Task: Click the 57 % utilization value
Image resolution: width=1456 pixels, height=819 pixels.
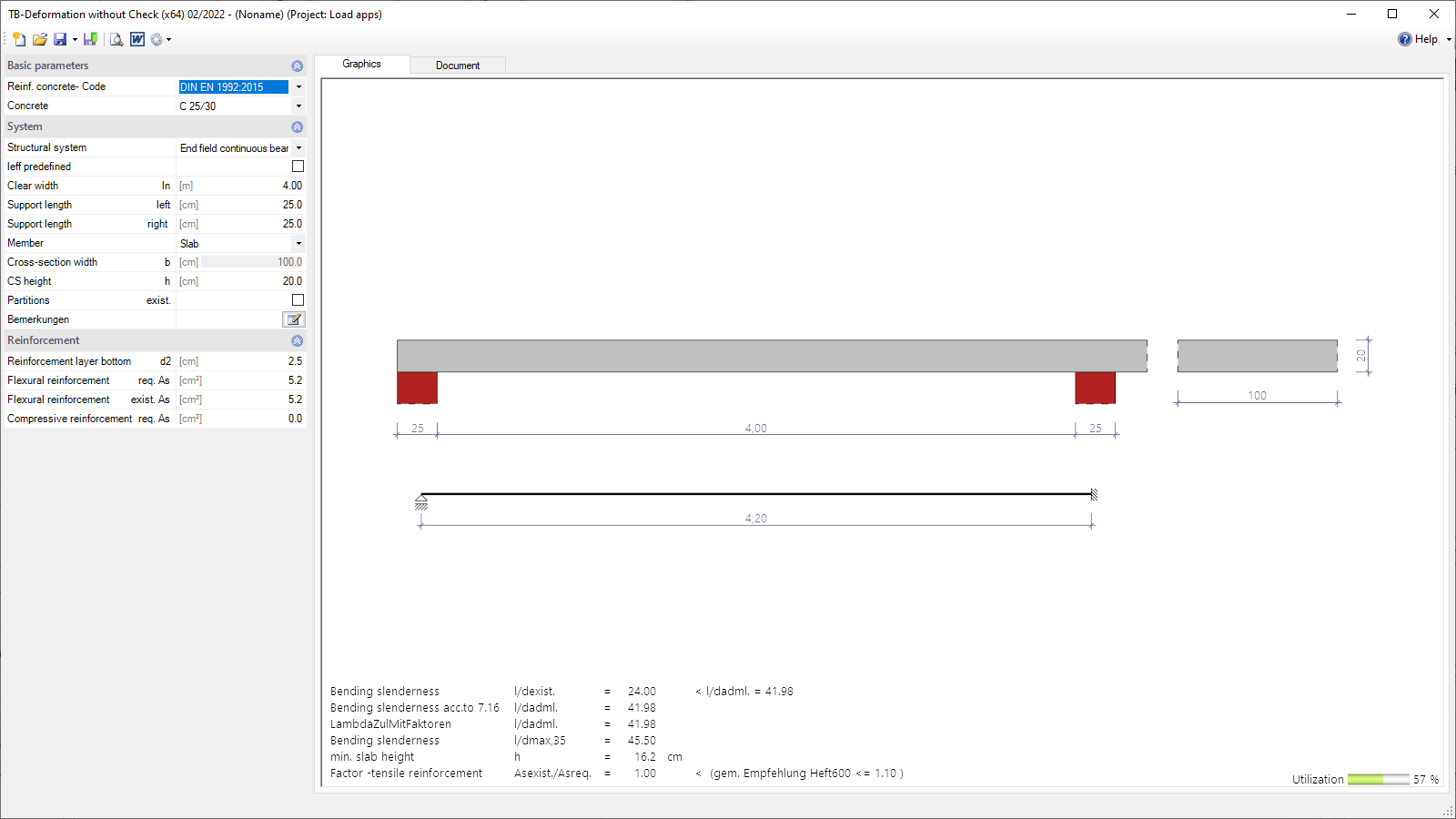Action: (1426, 780)
